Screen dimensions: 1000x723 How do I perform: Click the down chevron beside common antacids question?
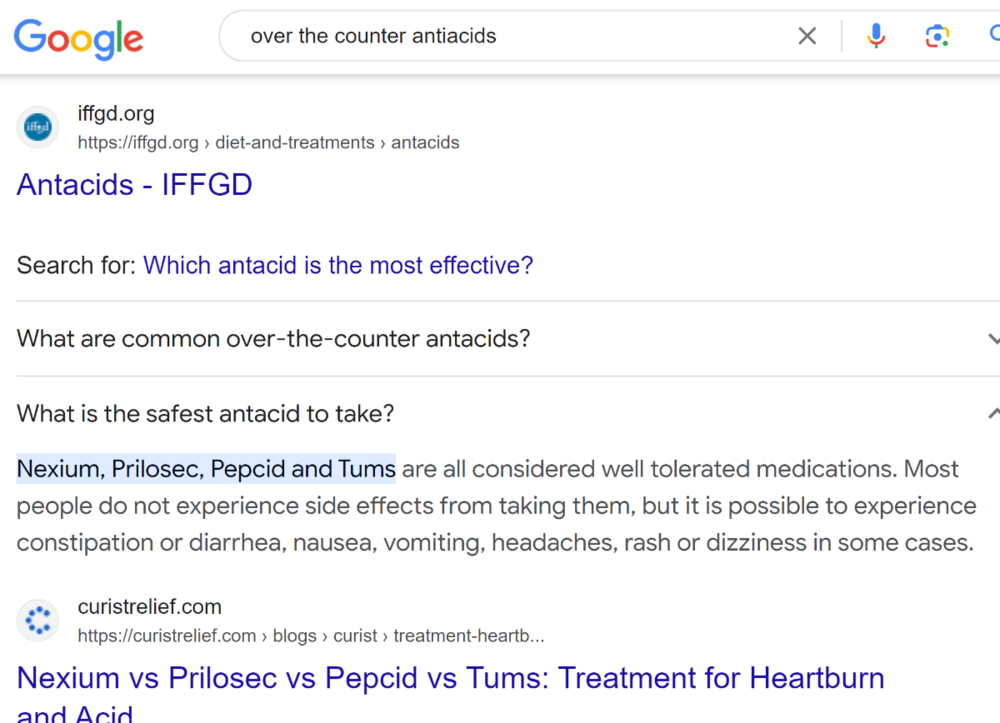(993, 338)
